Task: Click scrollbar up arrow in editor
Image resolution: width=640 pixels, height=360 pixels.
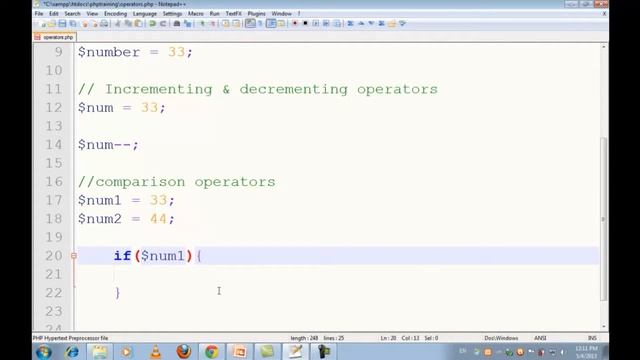Action: coord(604,47)
